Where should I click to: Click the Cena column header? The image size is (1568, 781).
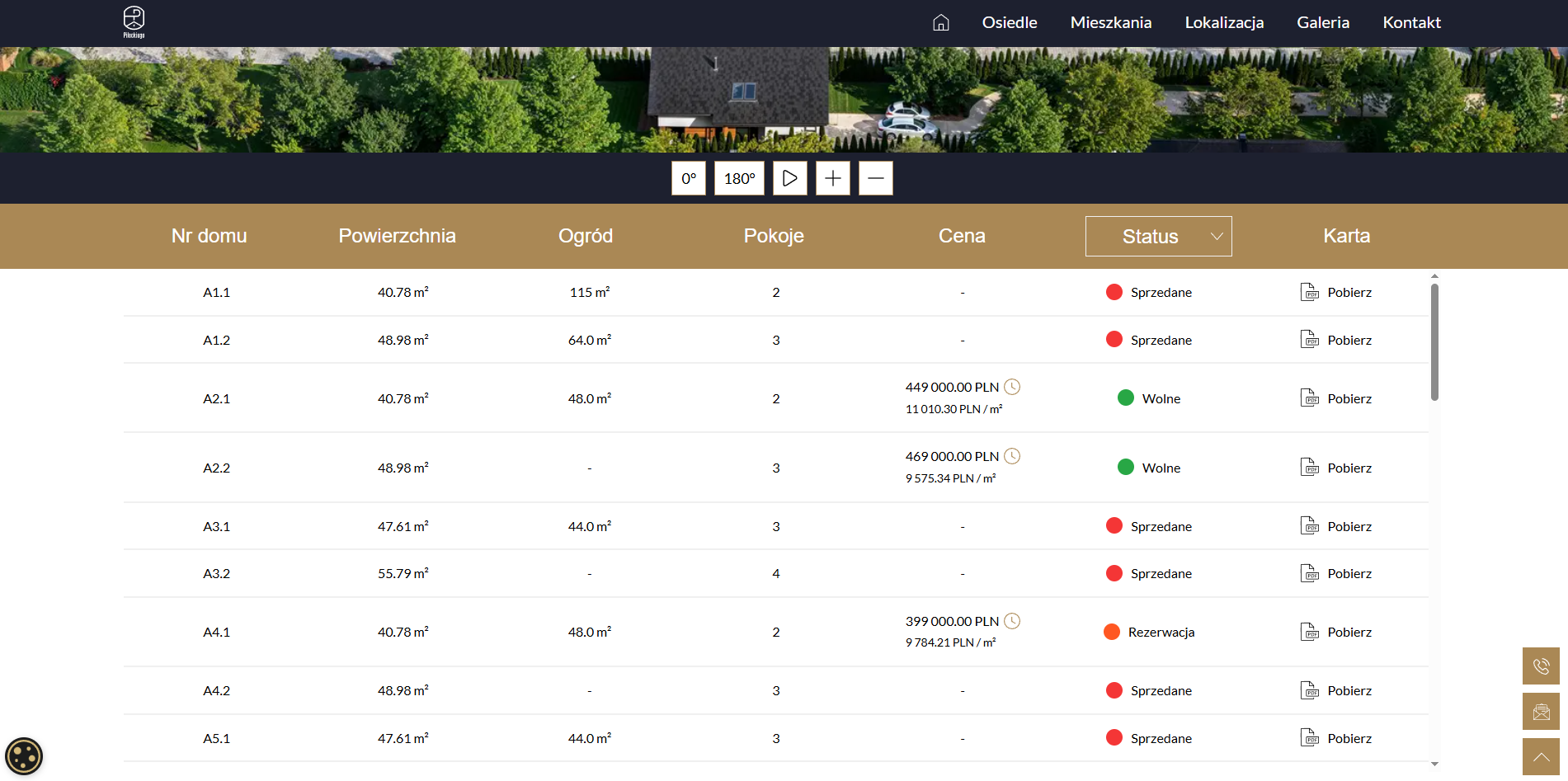(962, 236)
